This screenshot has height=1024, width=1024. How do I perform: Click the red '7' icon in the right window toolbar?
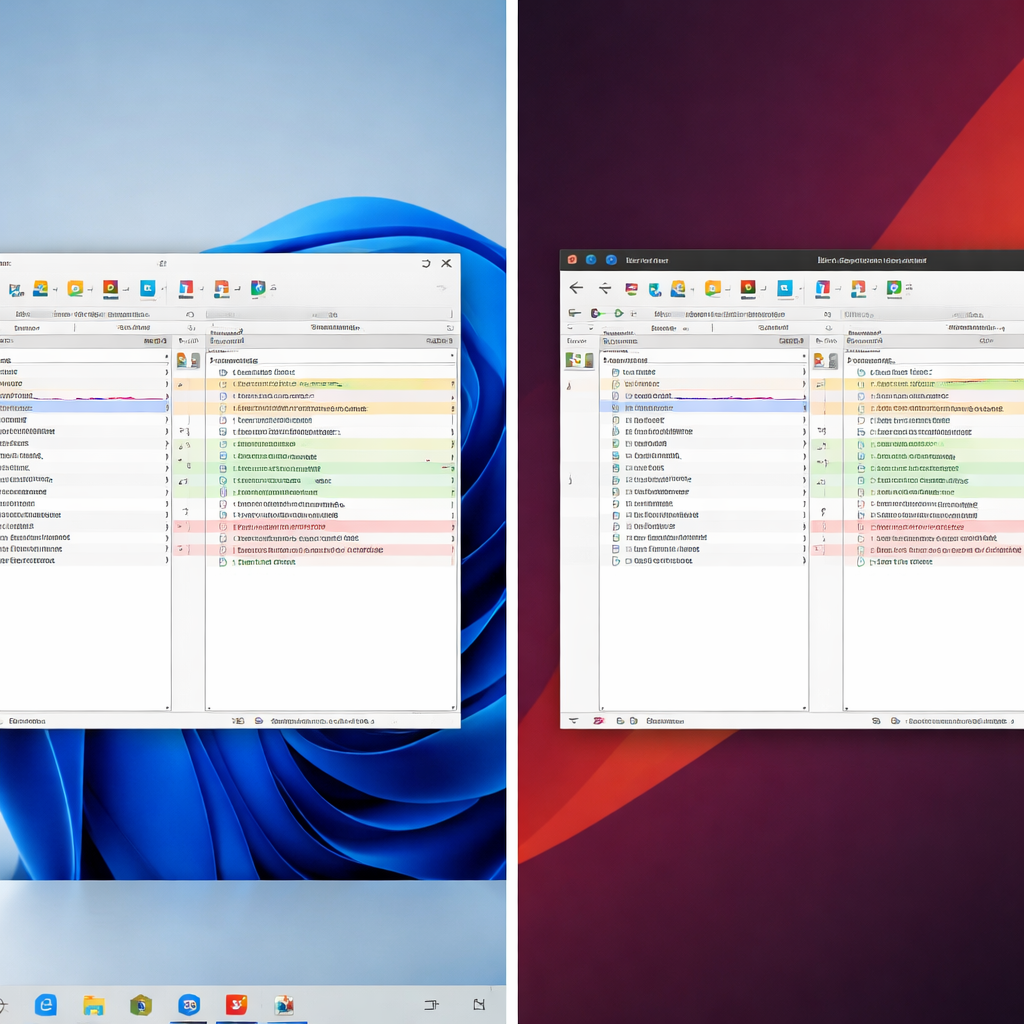[821, 288]
